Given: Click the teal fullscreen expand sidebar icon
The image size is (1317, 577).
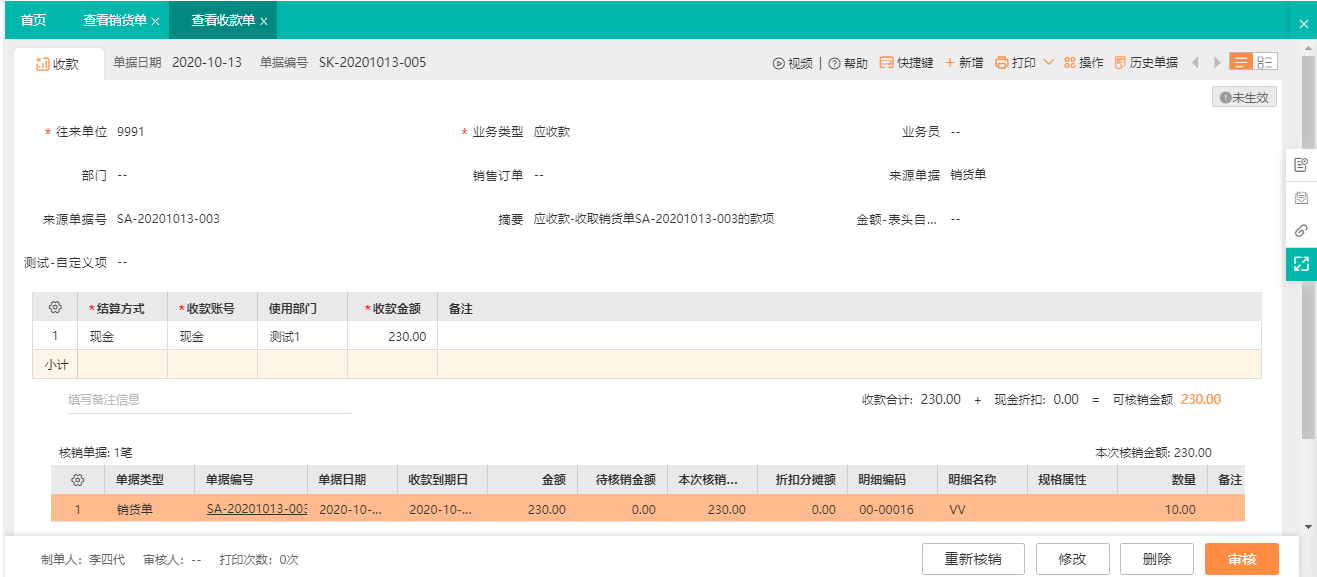Looking at the screenshot, I should click(x=1301, y=264).
